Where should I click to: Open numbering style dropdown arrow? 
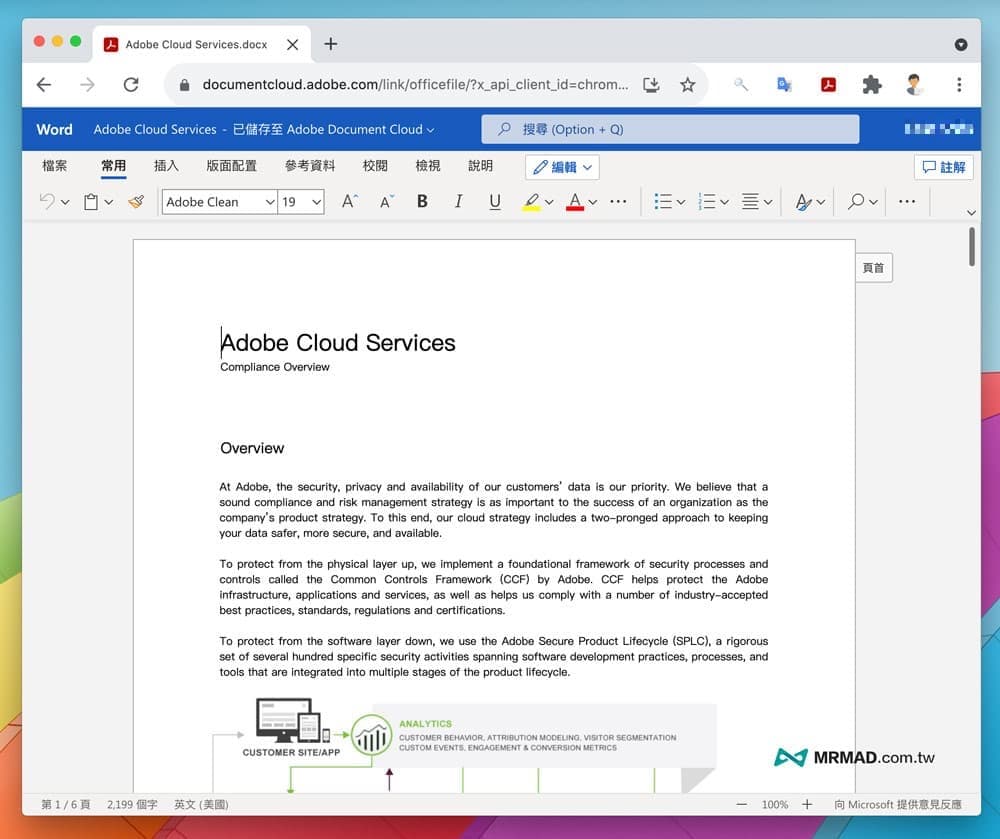724,202
